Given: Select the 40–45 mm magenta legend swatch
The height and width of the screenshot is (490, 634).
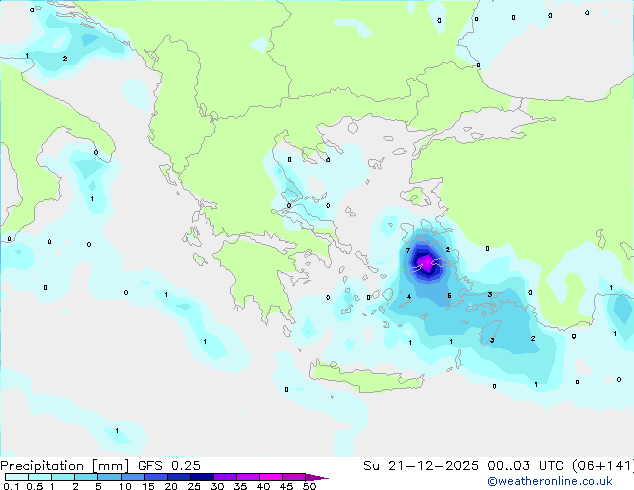Looking at the screenshot, I should point(271,477).
